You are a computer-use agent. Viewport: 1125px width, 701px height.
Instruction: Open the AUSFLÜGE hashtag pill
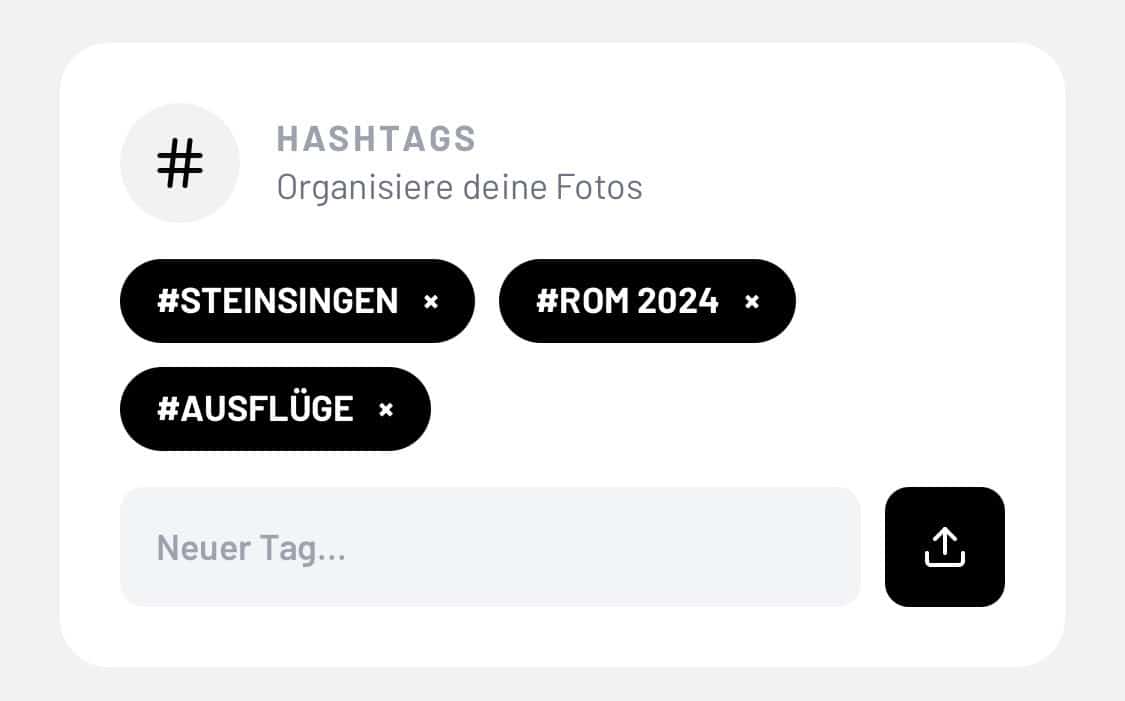point(255,409)
